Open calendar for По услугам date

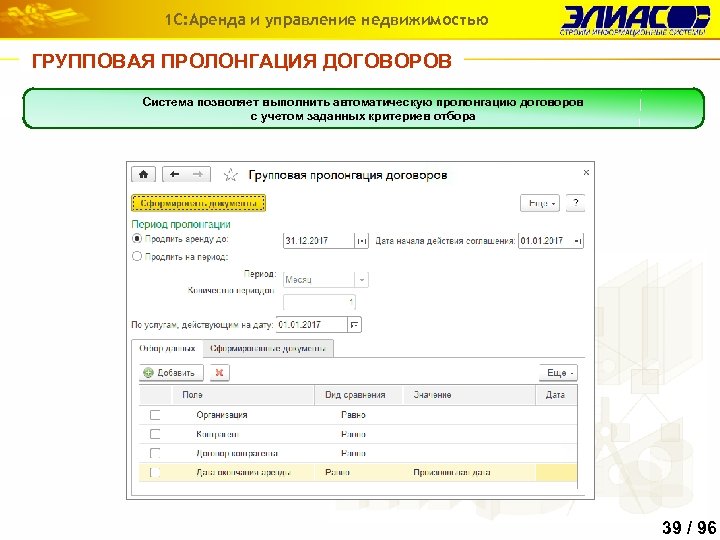click(354, 325)
